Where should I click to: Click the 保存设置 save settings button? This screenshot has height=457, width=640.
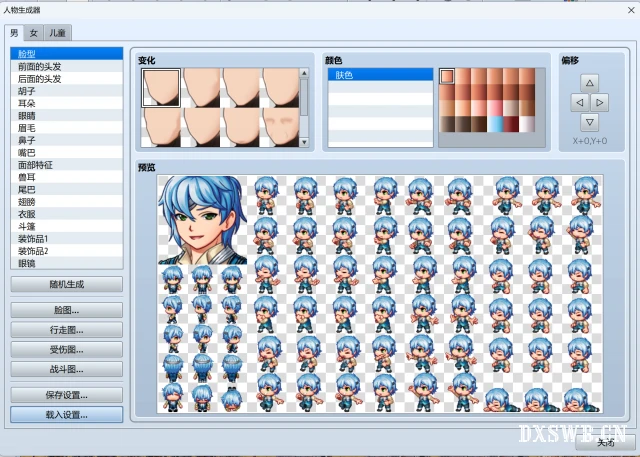pos(67,395)
